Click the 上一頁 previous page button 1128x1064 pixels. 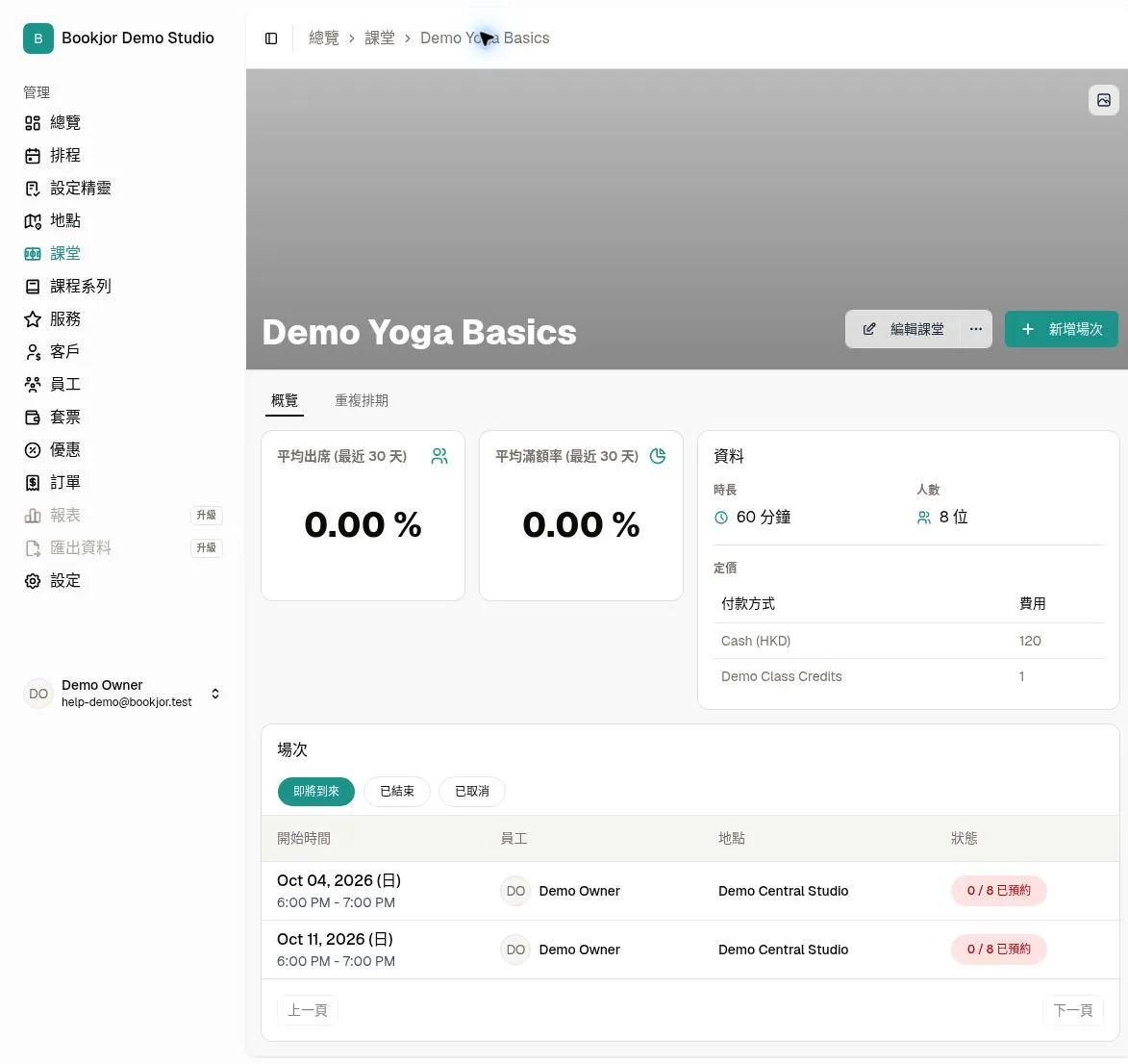[308, 1011]
